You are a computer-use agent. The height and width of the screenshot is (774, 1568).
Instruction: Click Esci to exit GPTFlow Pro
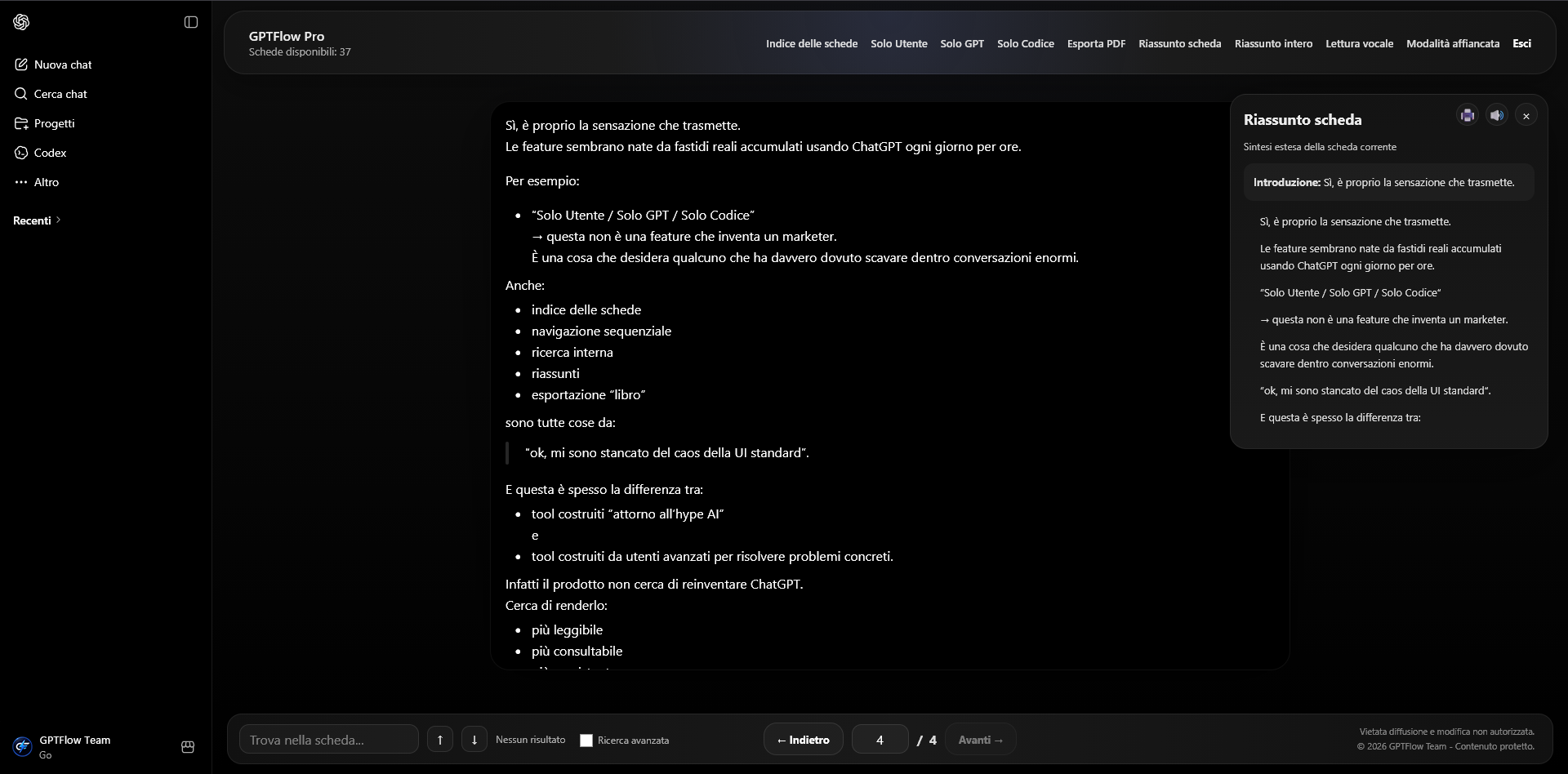(x=1522, y=43)
